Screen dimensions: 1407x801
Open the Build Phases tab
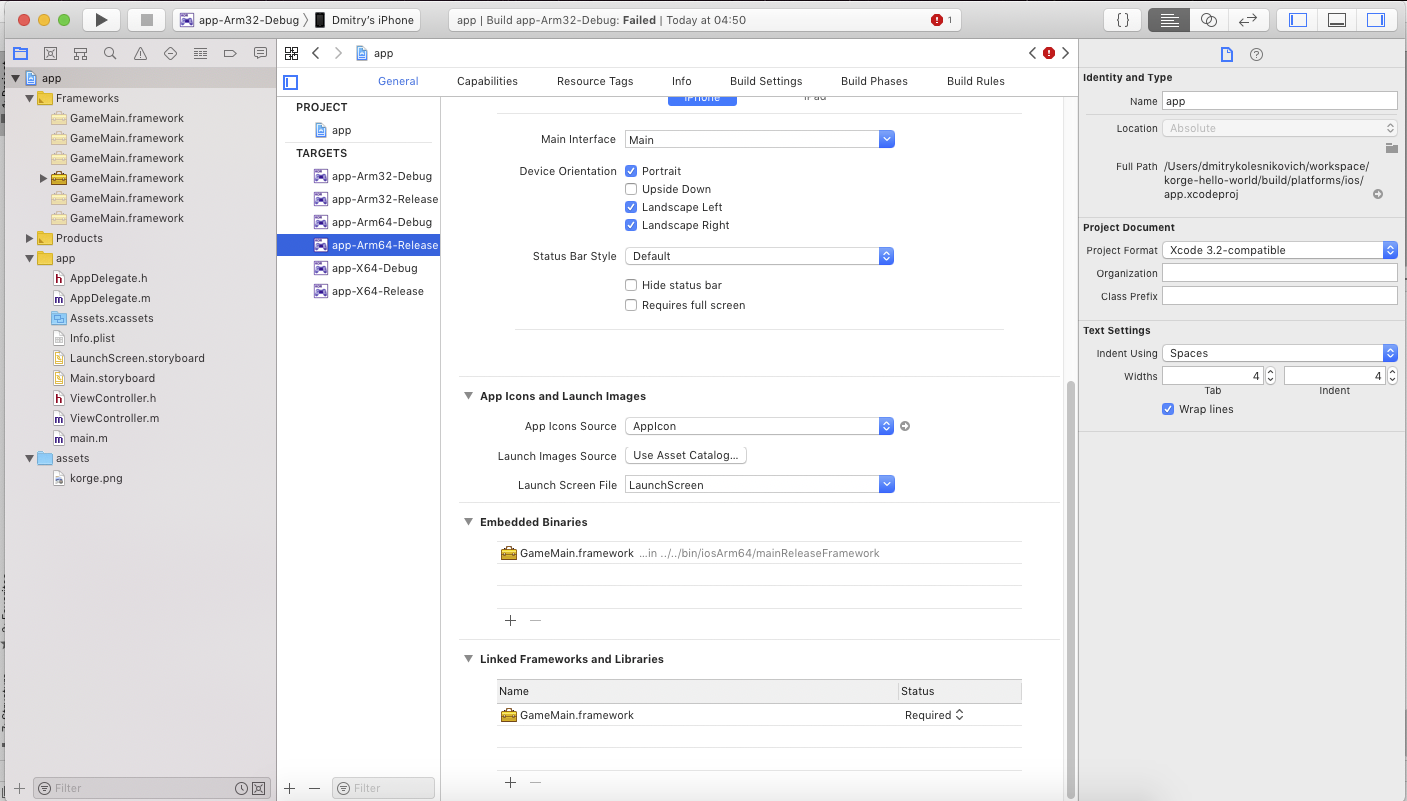[x=874, y=81]
